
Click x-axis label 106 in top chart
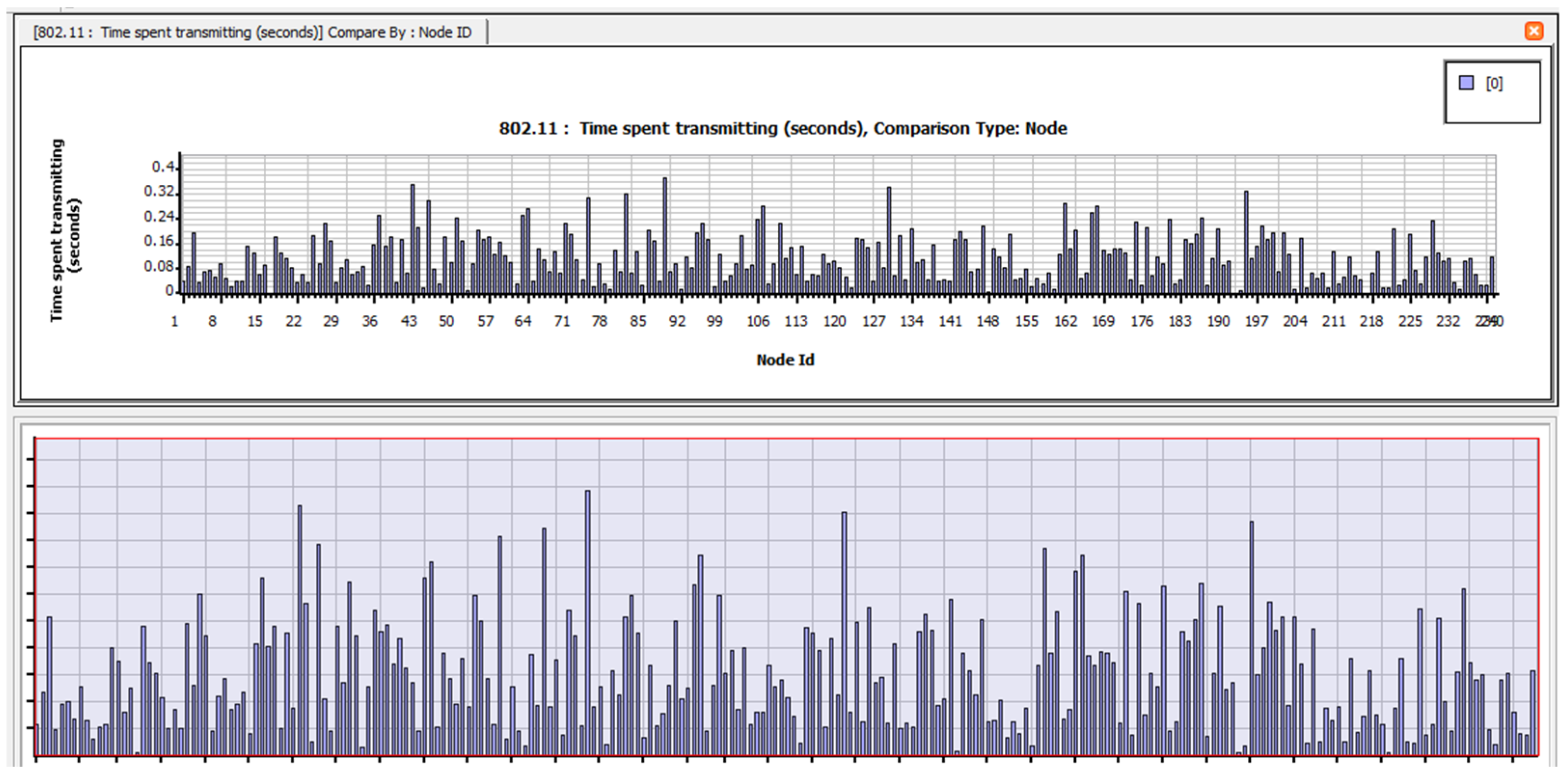pos(758,321)
